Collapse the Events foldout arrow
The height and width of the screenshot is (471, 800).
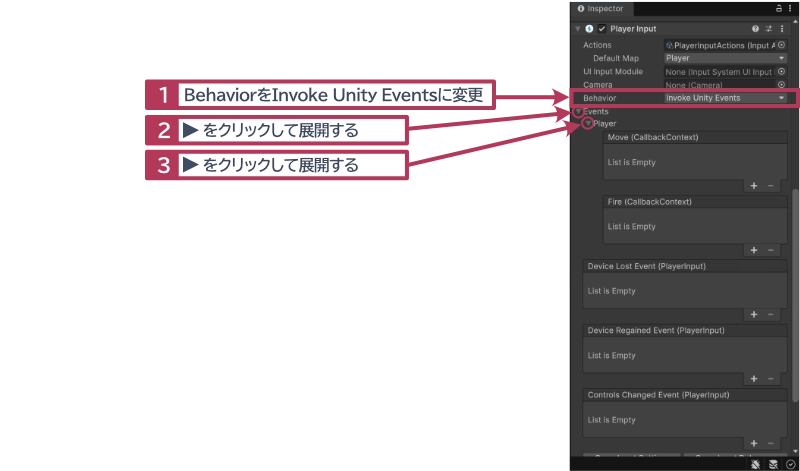click(x=577, y=112)
